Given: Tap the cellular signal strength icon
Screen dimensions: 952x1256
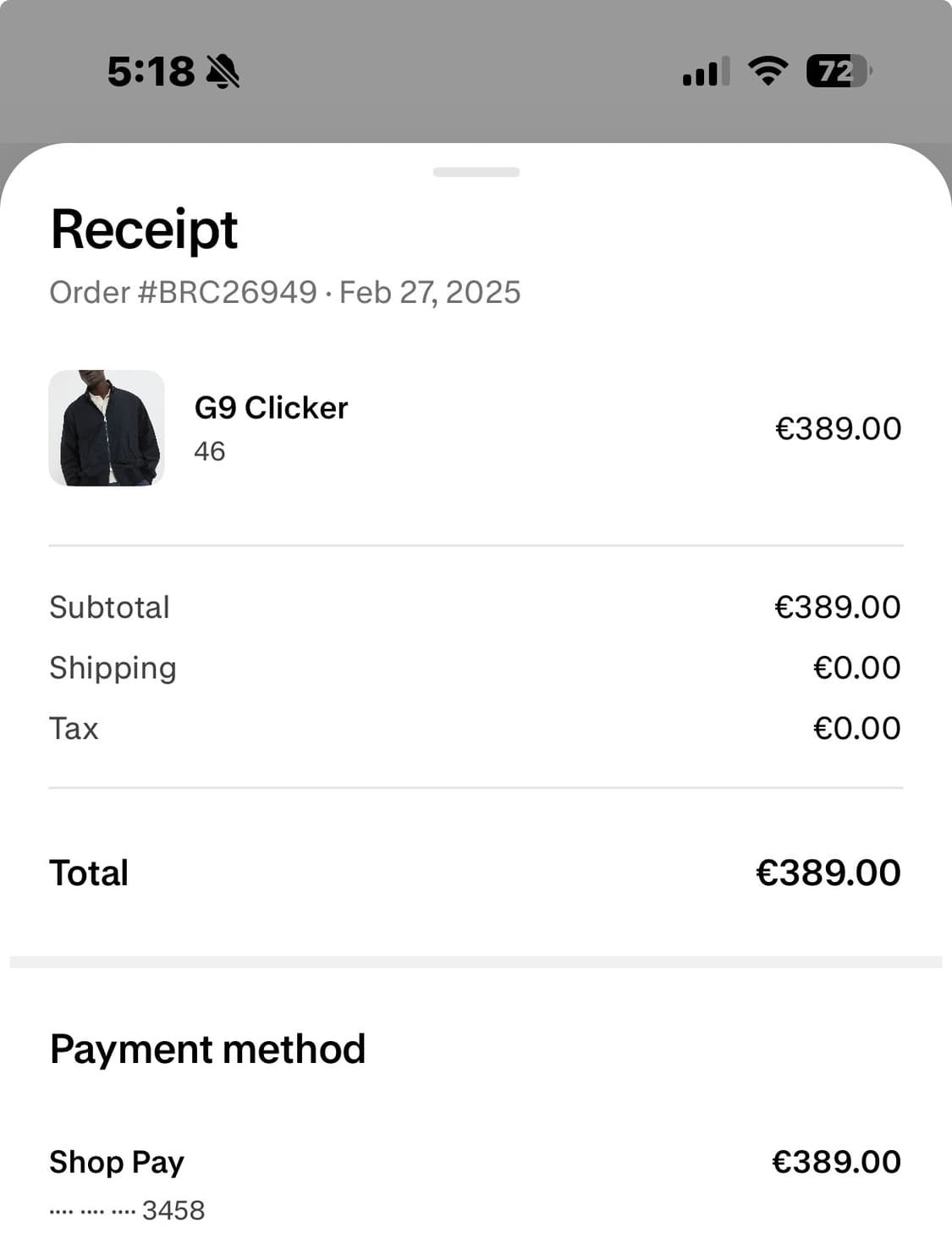Looking at the screenshot, I should click(705, 73).
